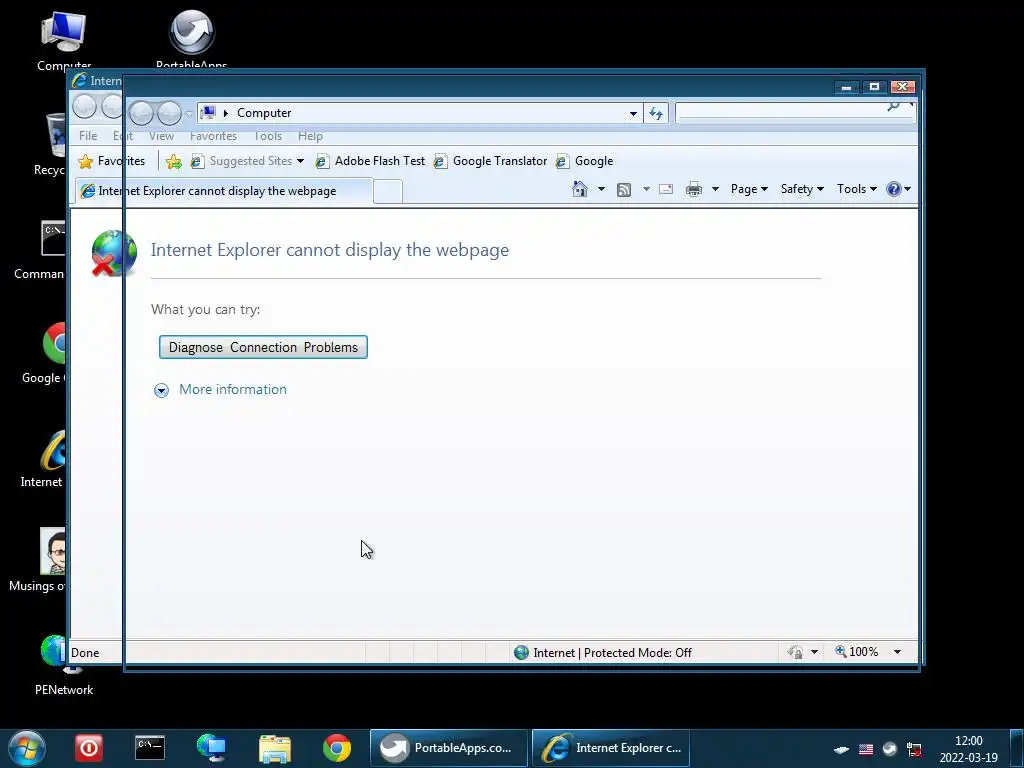Click the red power icon in taskbar
The height and width of the screenshot is (768, 1024).
point(89,748)
